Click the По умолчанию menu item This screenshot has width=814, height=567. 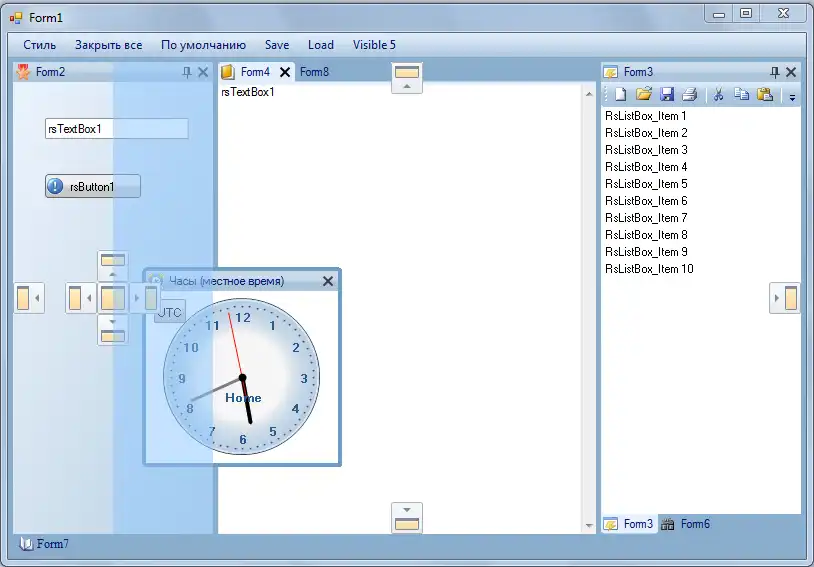[204, 45]
